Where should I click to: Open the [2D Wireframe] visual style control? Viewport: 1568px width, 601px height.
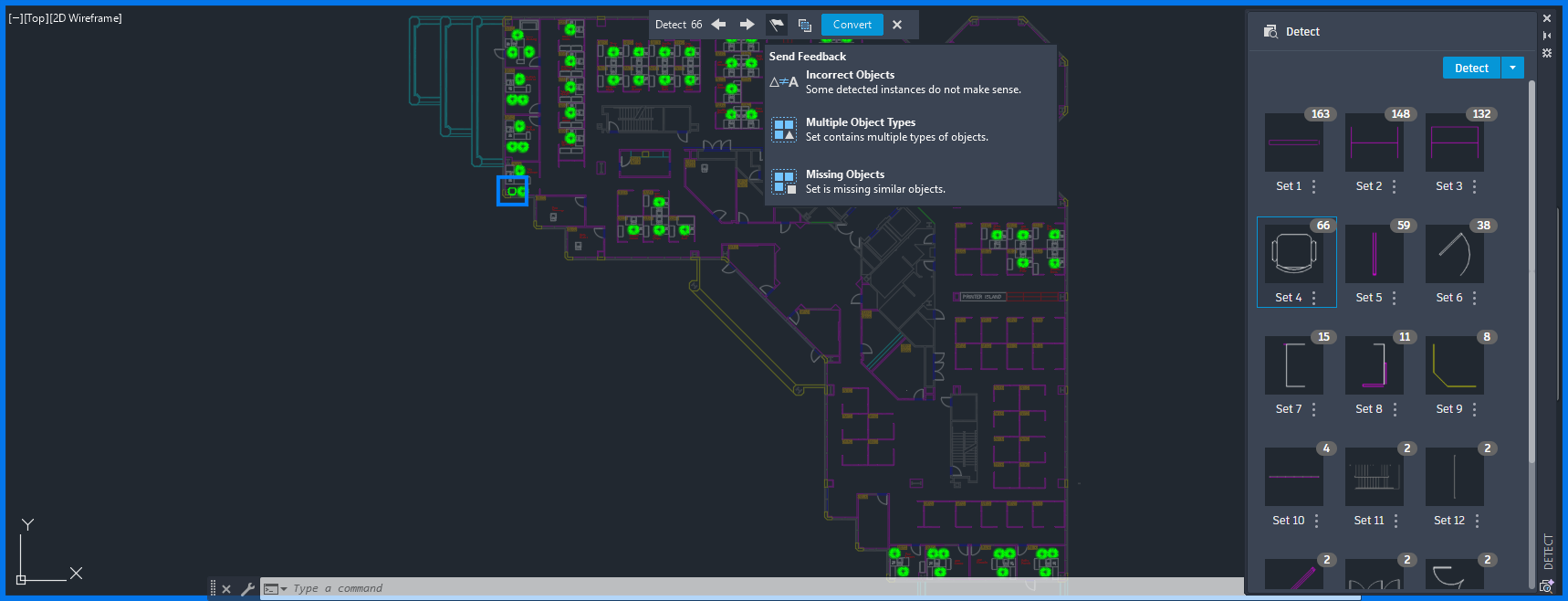pyautogui.click(x=85, y=18)
